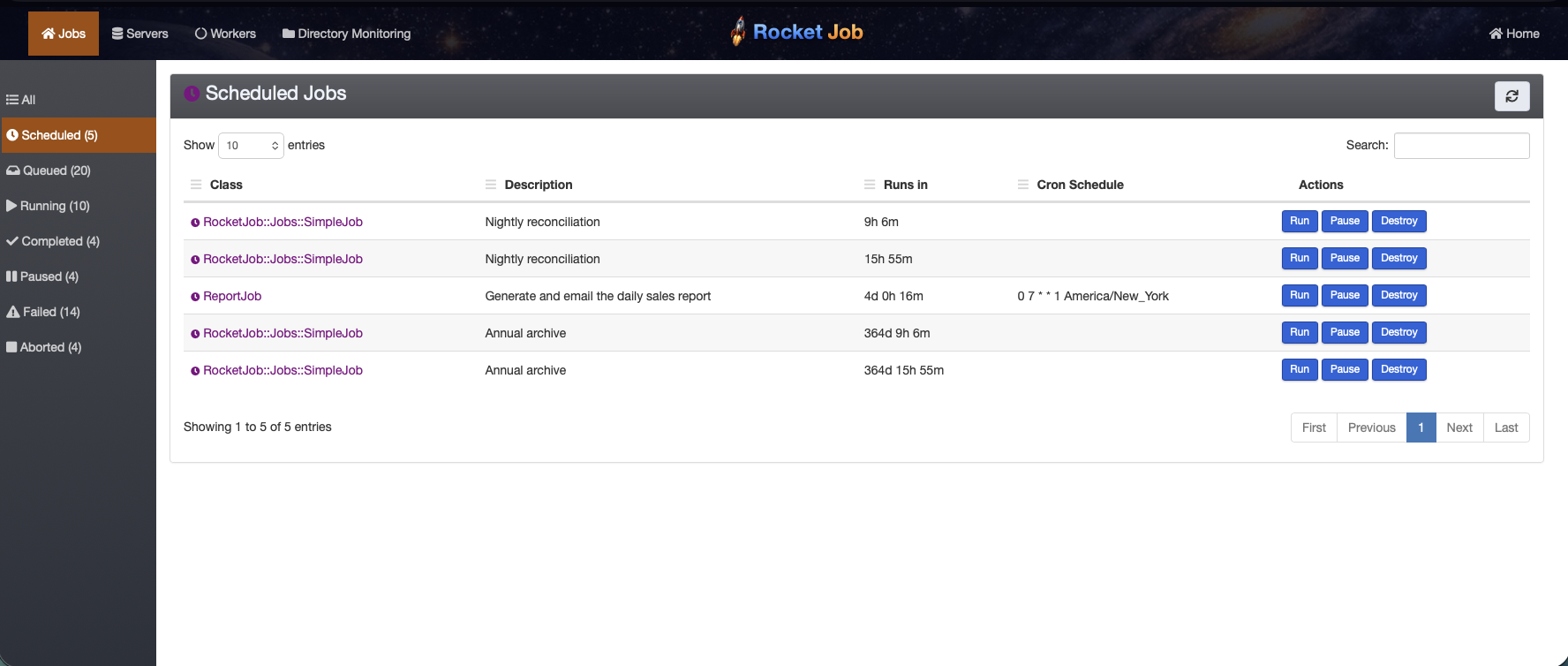This screenshot has height=666, width=1568.
Task: Click the Rocket Job rocket logo
Action: (738, 32)
